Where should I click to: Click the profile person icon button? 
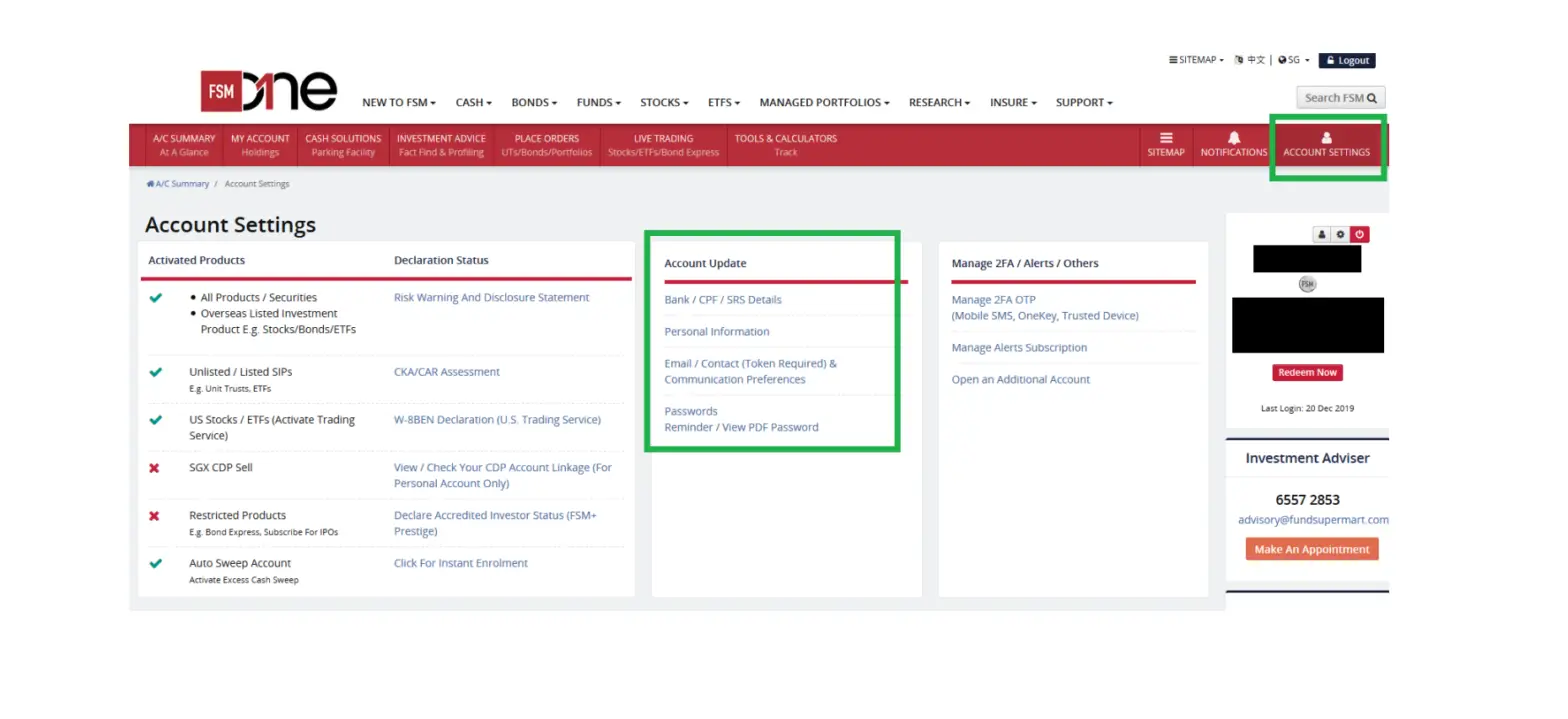(1322, 234)
